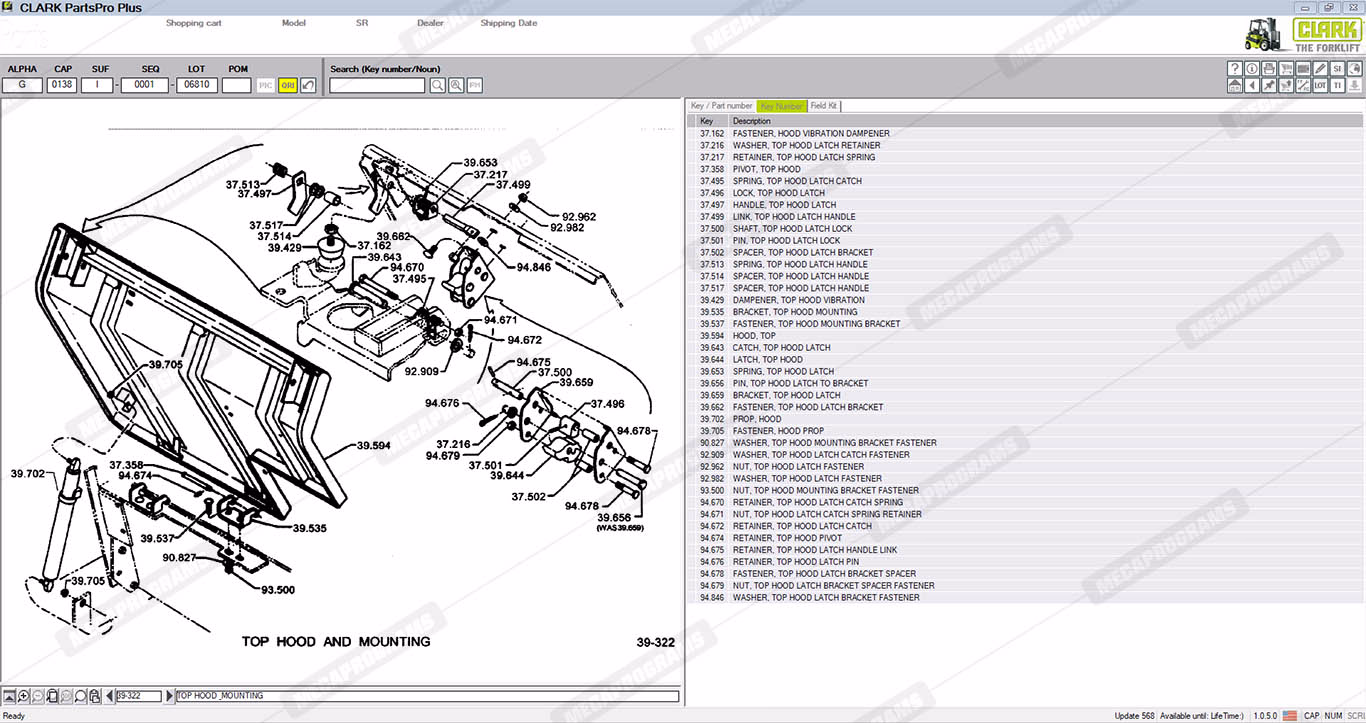The image size is (1366, 723).
Task: Click the pushpin icon
Action: pyautogui.click(x=1269, y=86)
